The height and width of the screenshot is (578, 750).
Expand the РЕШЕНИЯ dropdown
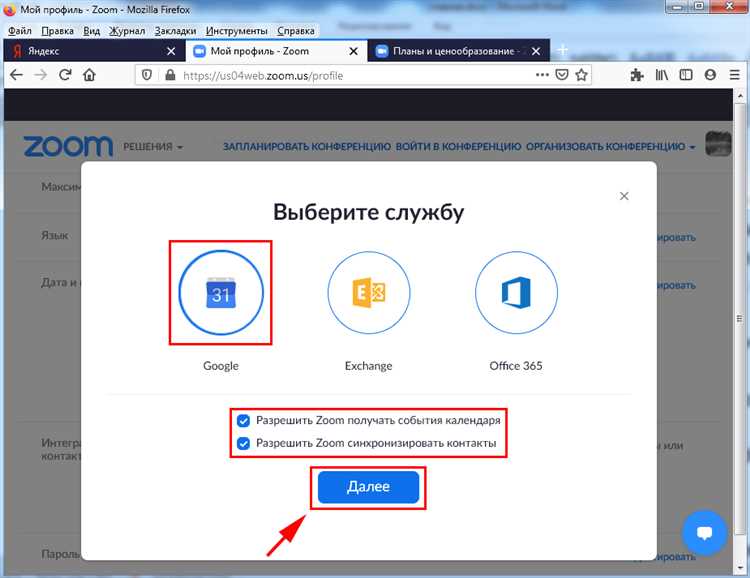click(x=153, y=147)
